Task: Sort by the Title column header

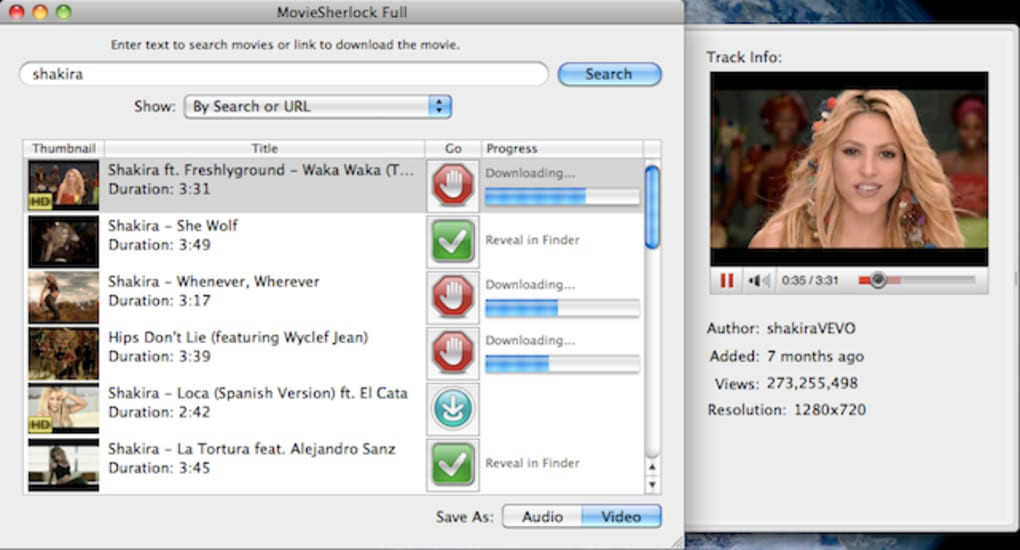Action: [x=265, y=148]
